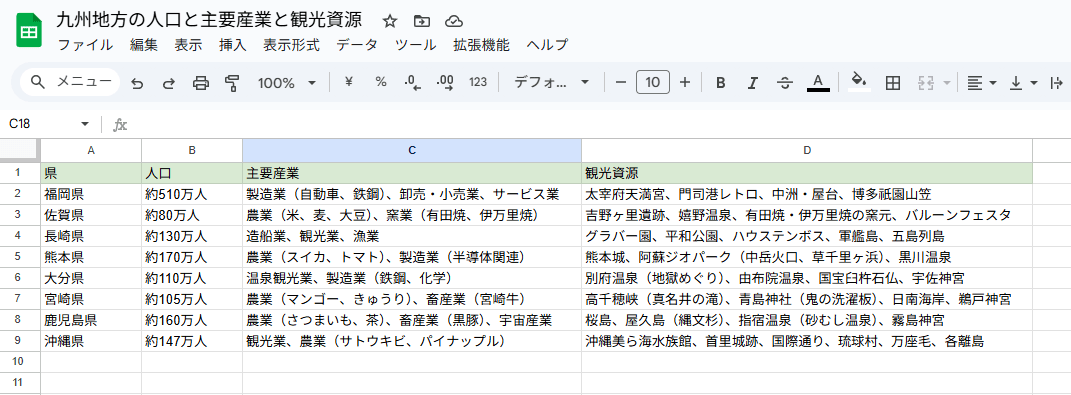Click the メニュー search box
Image resolution: width=1071 pixels, height=395 pixels.
[70, 83]
